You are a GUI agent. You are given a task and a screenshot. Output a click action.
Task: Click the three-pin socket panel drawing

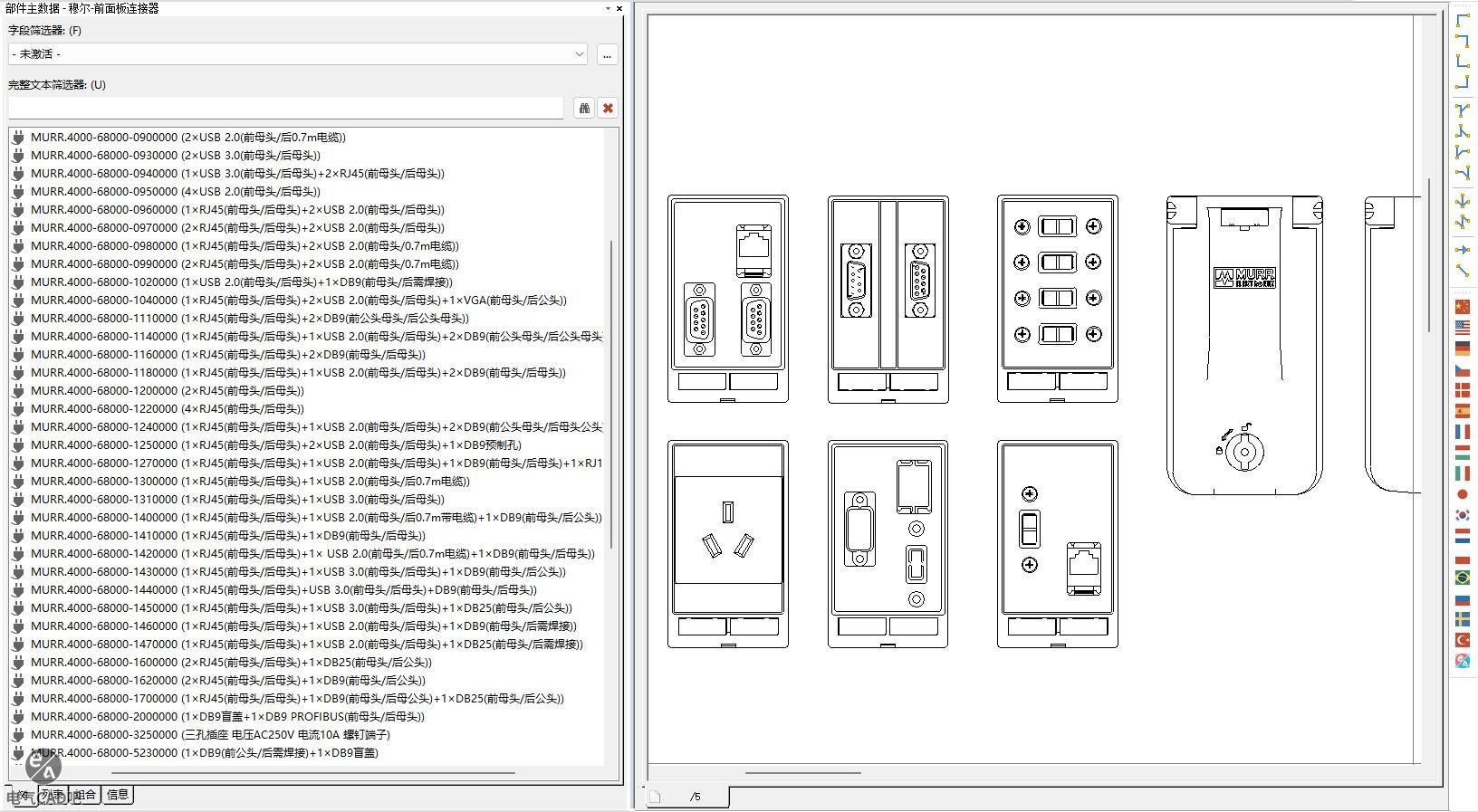[x=728, y=544]
